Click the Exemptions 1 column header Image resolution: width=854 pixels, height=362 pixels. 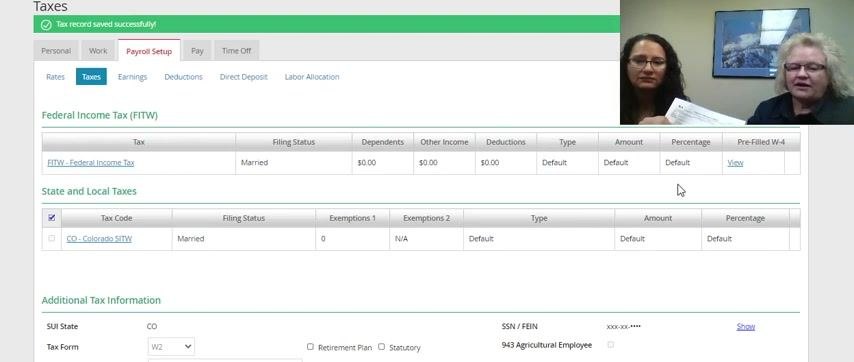[352, 218]
